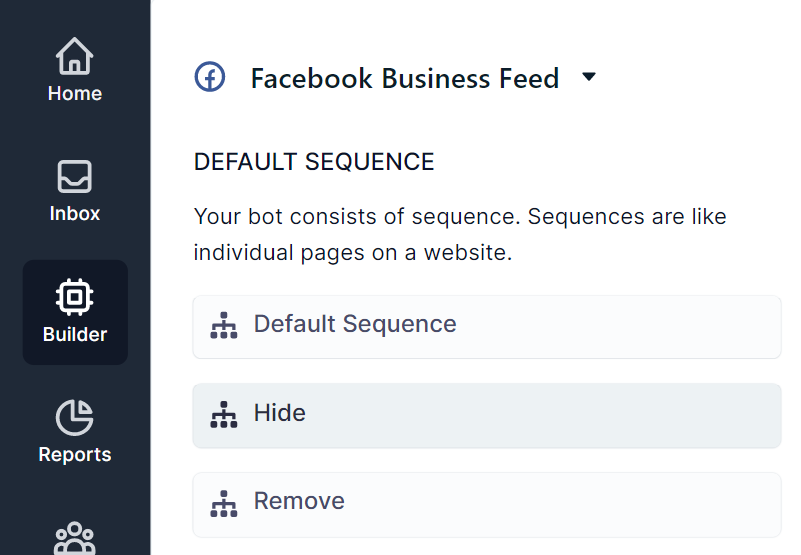Screen dimensions: 801x555
Task: Expand the Facebook Business Feed dropdown arrow
Action: [589, 77]
